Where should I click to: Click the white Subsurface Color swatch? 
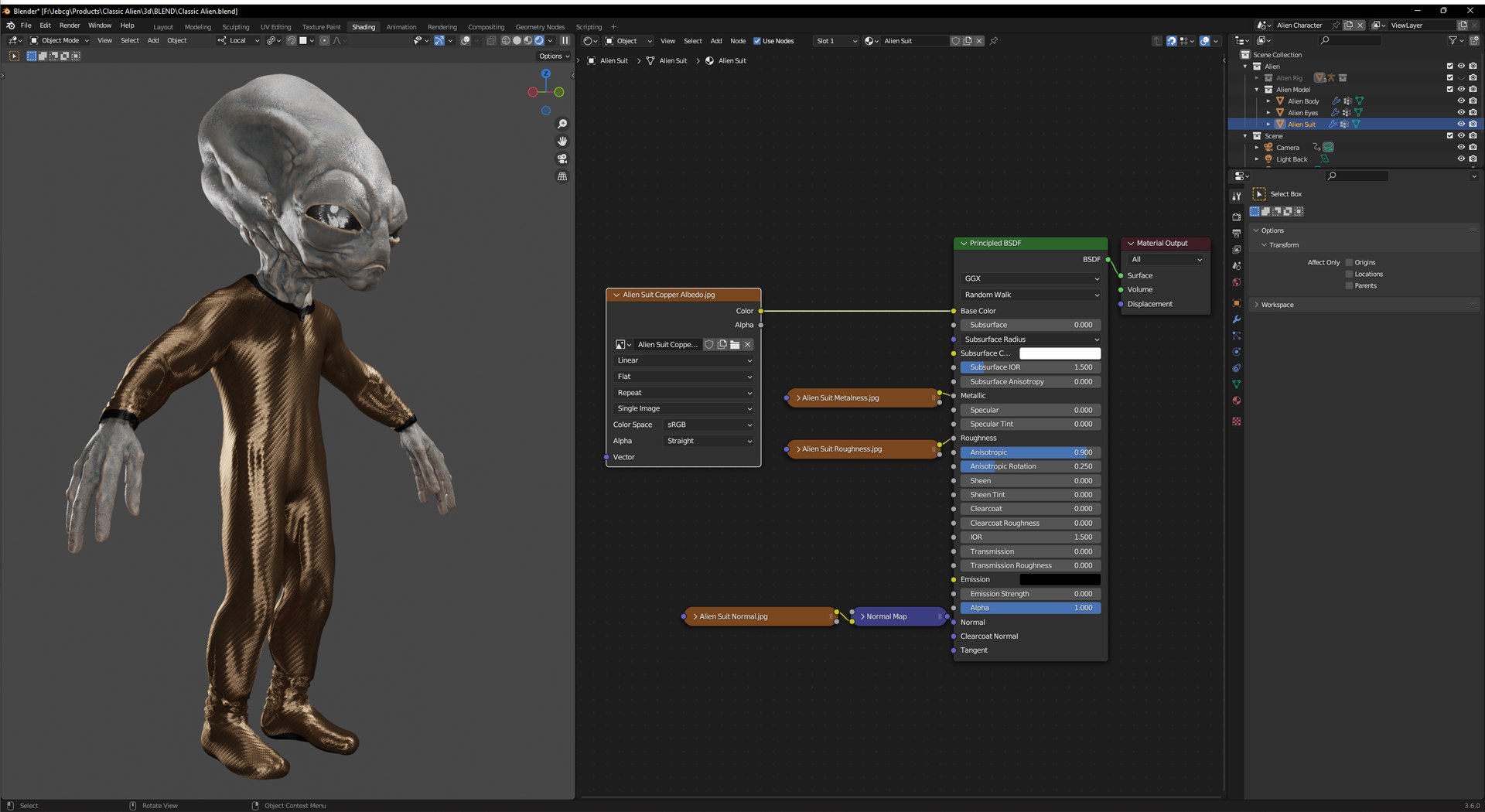pos(1060,353)
